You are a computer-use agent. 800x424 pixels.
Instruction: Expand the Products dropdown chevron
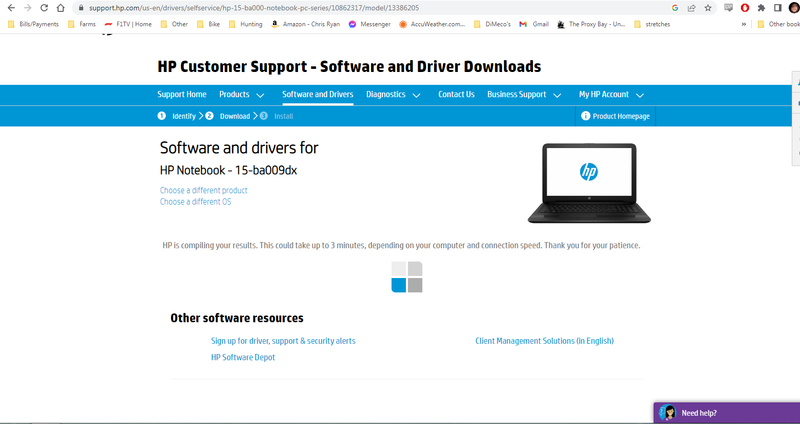click(260, 95)
